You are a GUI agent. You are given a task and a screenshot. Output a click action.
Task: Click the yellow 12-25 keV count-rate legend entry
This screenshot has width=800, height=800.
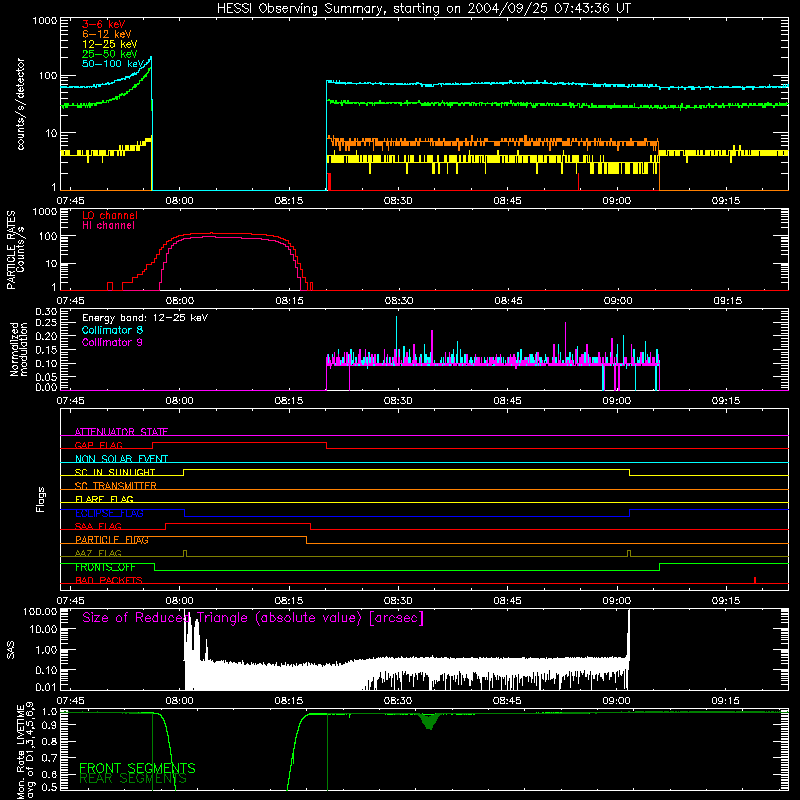click(x=109, y=44)
